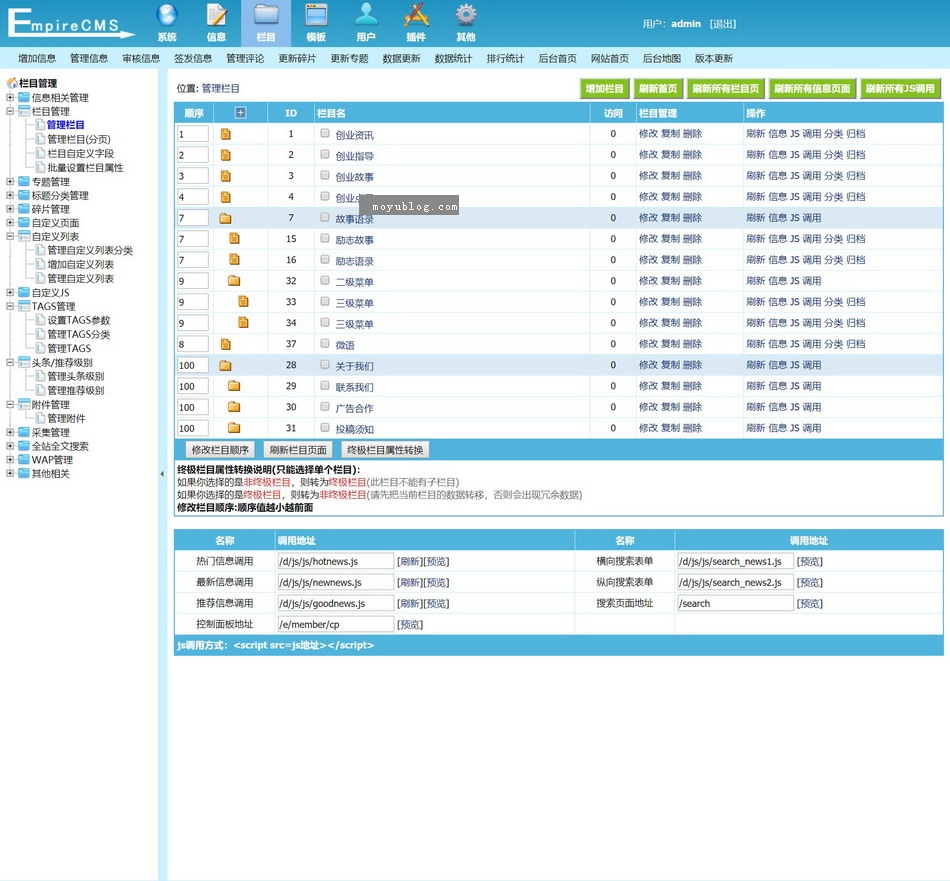Tick the checkbox for 关于我们
This screenshot has height=881, width=950.
tap(325, 365)
